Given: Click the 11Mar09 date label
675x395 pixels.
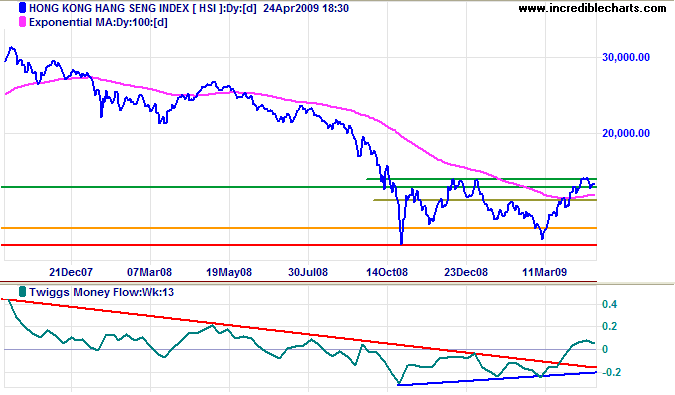Looking at the screenshot, I should 545,272.
